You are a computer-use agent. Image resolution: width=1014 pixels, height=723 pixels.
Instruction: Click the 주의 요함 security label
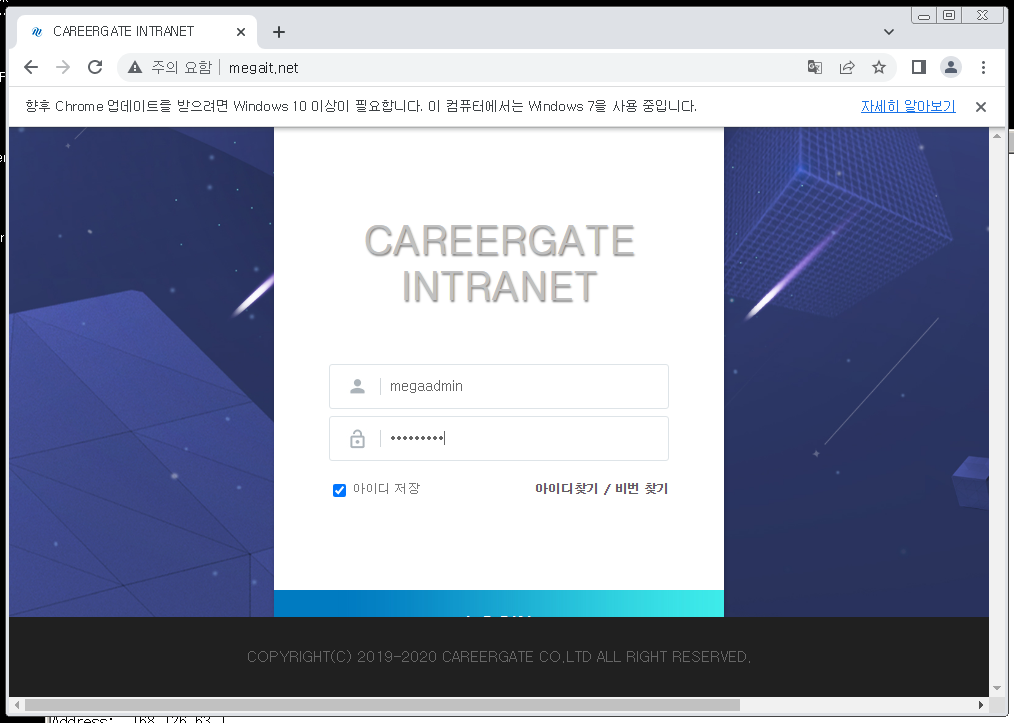point(182,67)
